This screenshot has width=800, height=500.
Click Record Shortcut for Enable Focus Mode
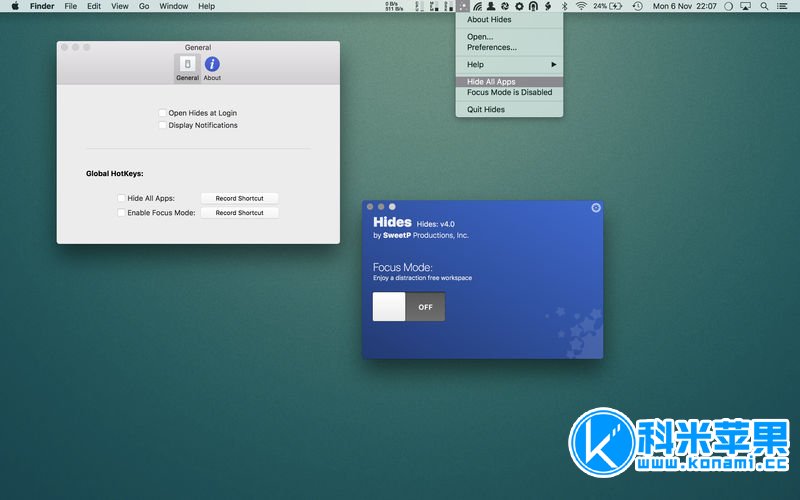(239, 213)
